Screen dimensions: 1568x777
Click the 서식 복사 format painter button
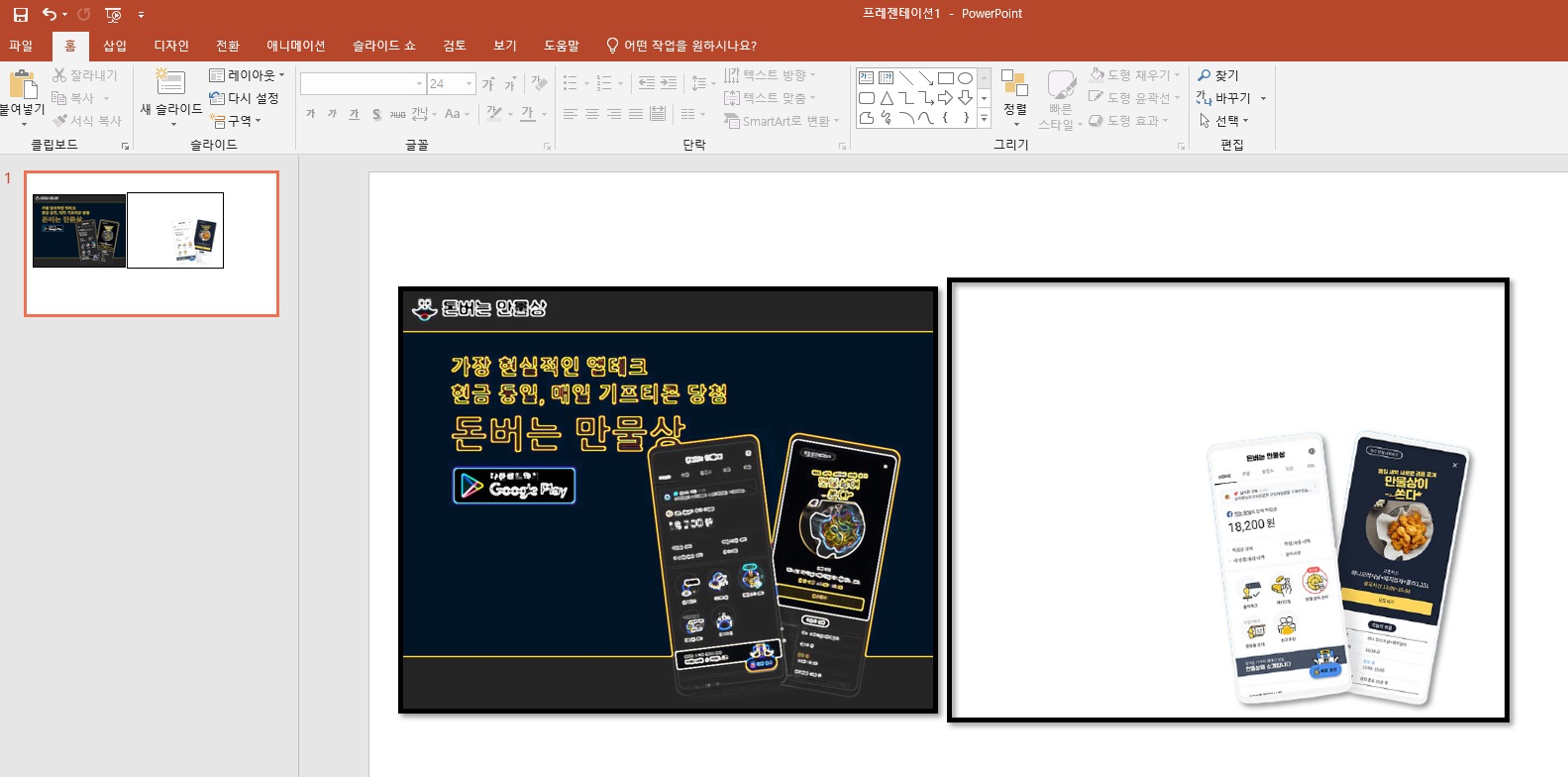click(87, 121)
